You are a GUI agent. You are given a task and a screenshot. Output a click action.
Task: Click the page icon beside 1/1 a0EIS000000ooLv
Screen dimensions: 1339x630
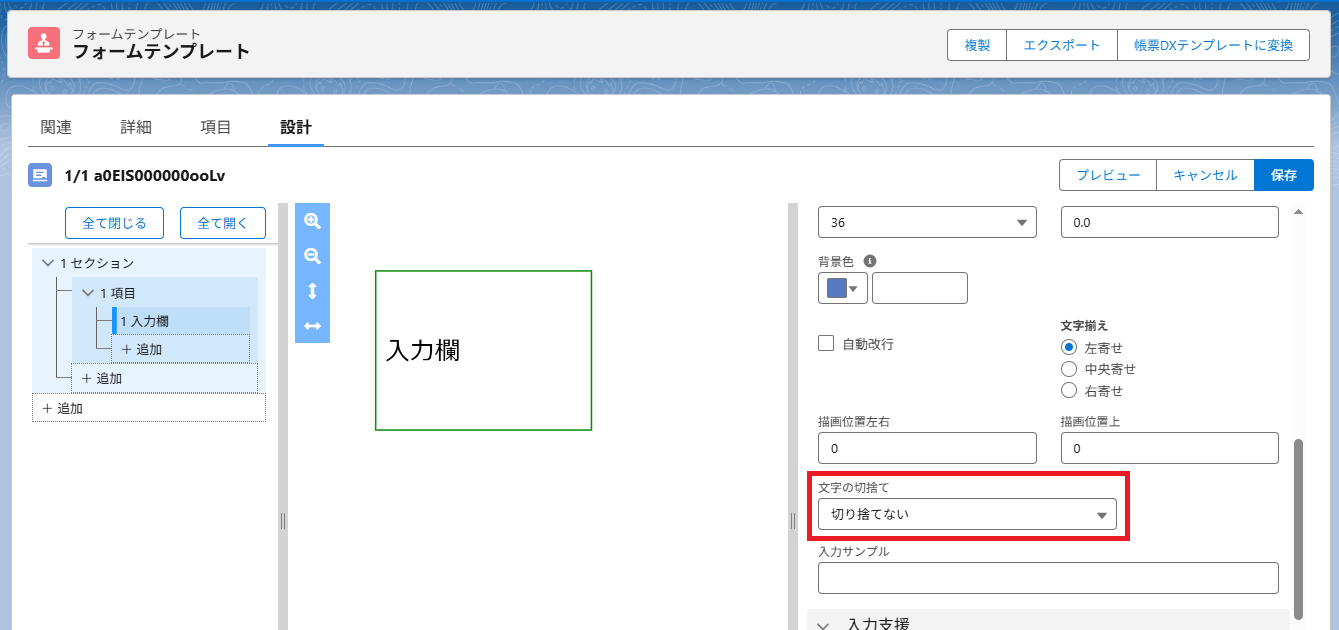point(40,176)
